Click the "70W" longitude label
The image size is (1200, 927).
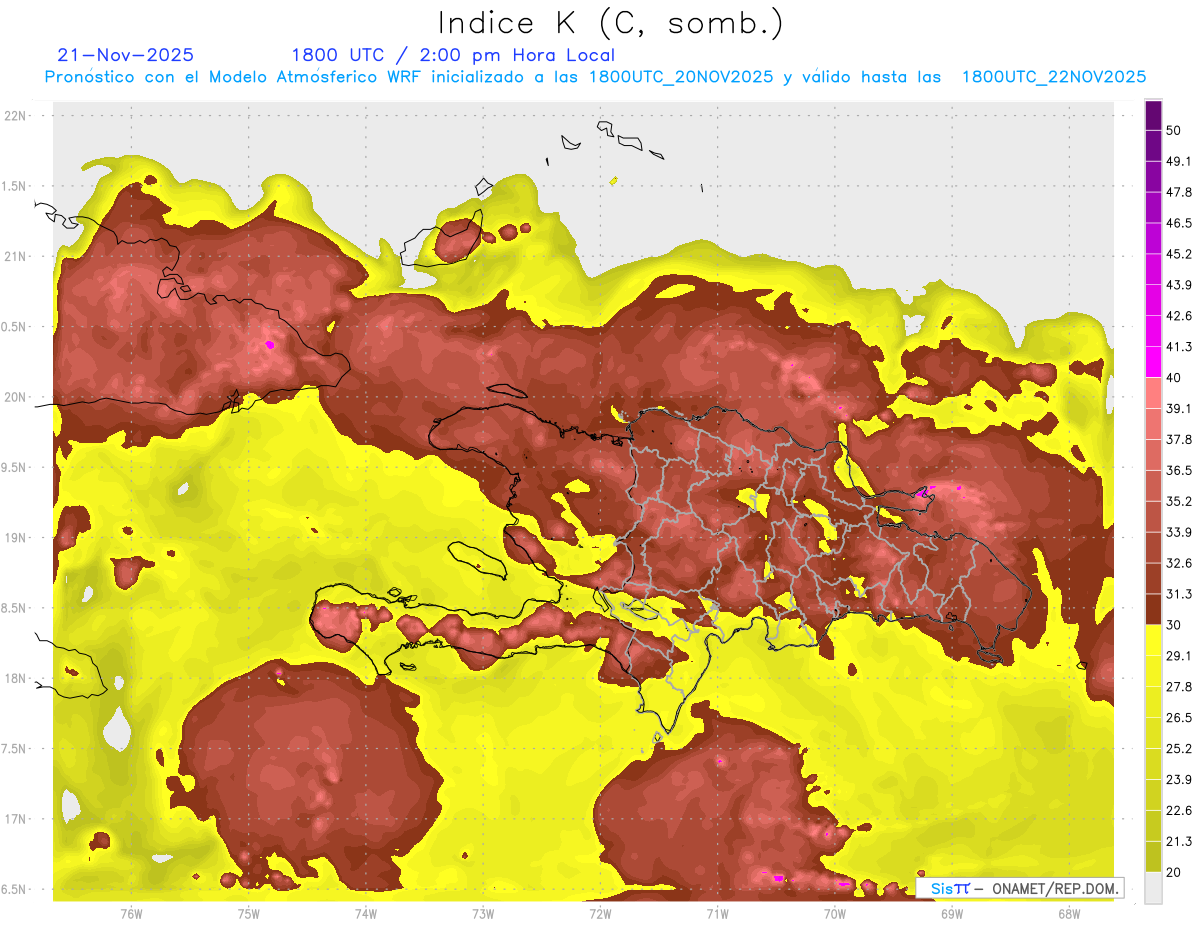[834, 914]
